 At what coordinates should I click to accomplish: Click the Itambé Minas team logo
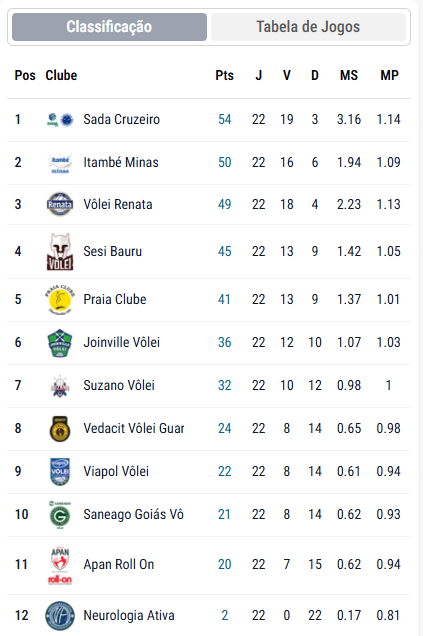pos(60,163)
